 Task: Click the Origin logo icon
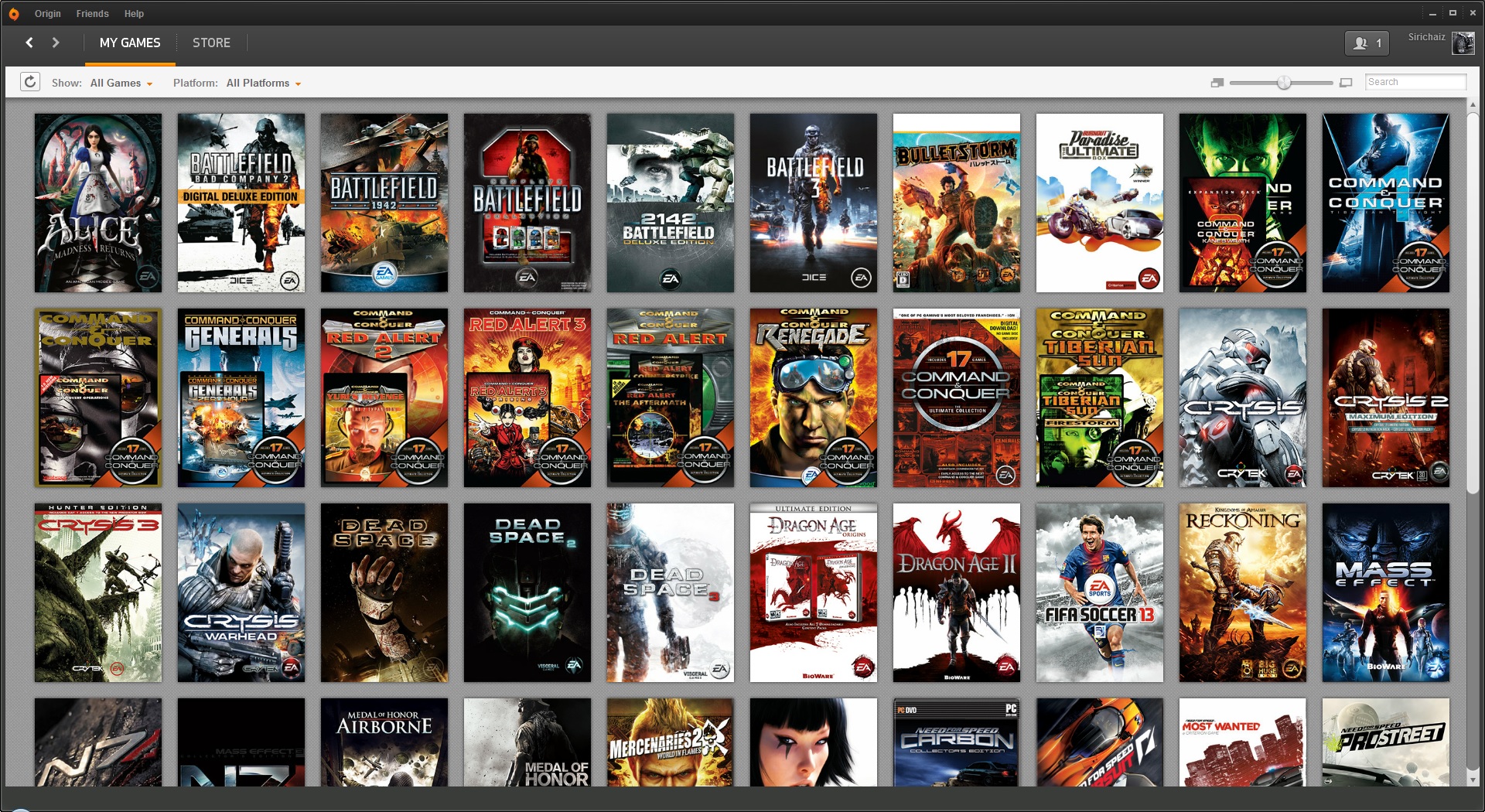14,14
